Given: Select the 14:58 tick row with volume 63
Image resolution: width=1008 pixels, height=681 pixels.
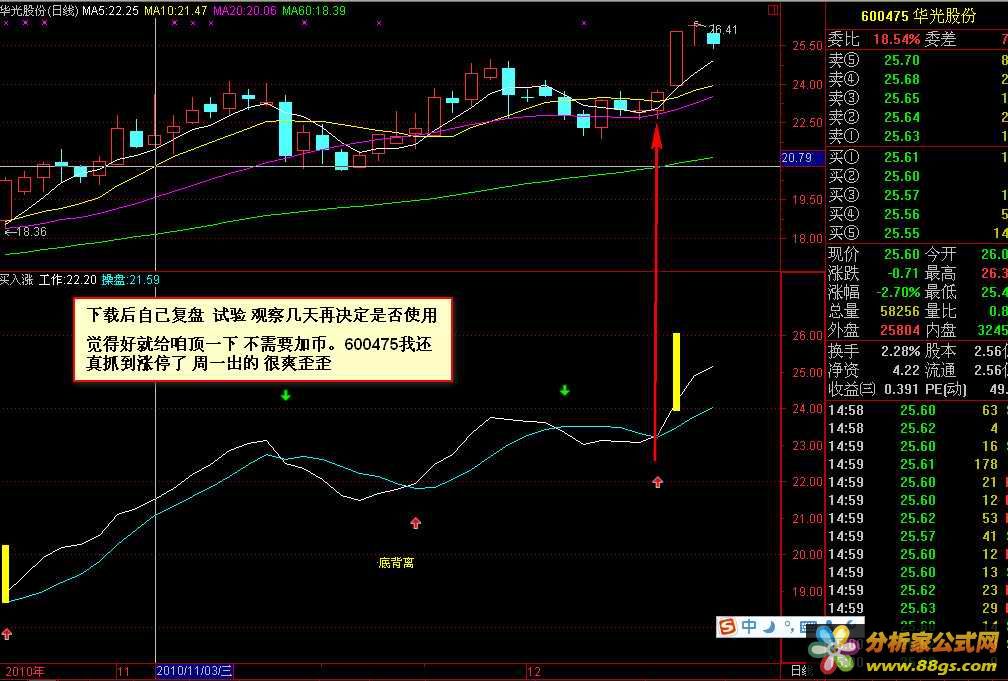Looking at the screenshot, I should (917, 410).
